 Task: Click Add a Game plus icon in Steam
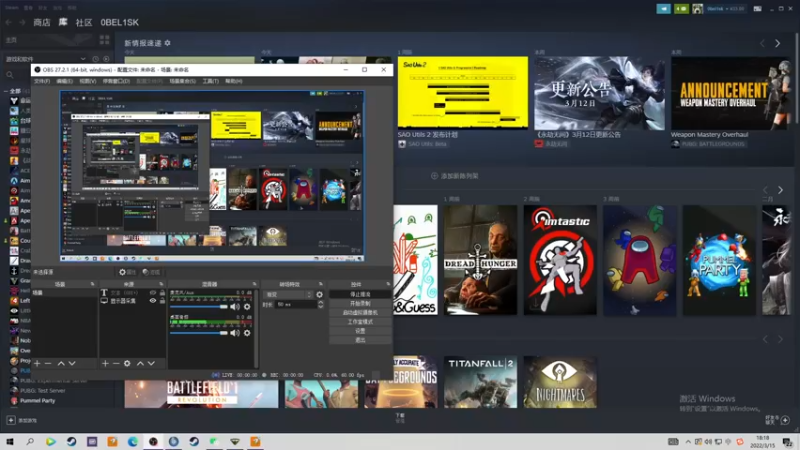click(11, 420)
